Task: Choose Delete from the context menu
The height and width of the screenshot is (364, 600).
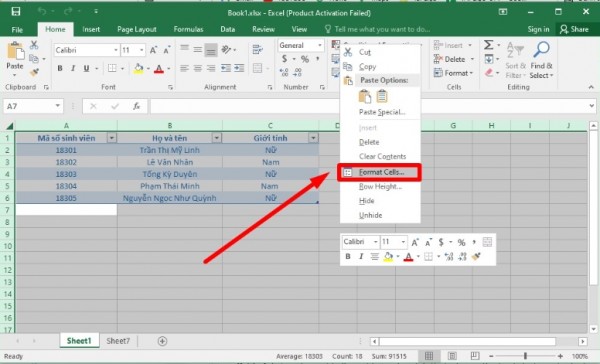Action: 380,142
